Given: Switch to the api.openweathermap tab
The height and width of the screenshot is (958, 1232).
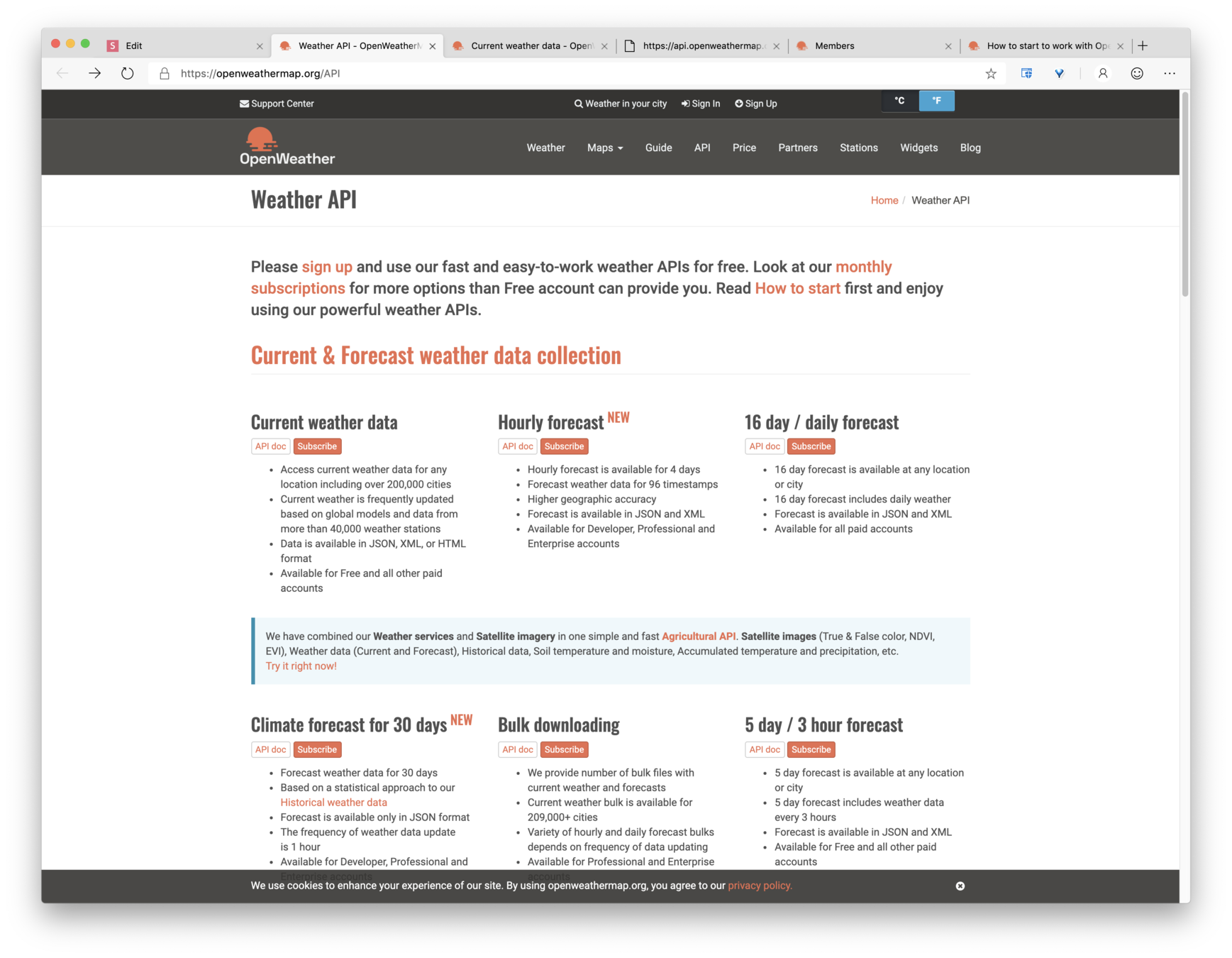Looking at the screenshot, I should tap(703, 45).
